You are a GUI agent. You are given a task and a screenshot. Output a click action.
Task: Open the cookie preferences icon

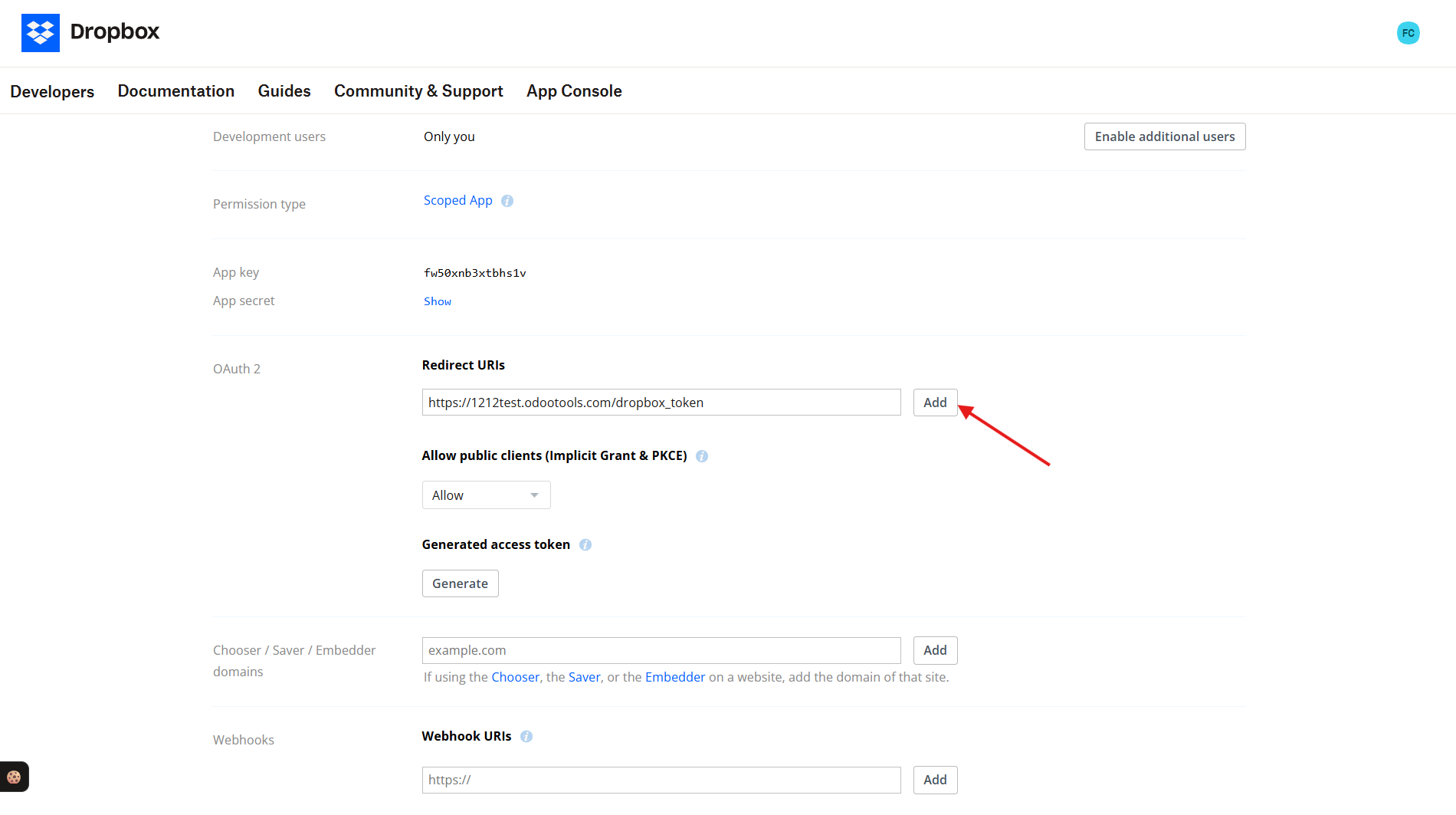coord(14,777)
